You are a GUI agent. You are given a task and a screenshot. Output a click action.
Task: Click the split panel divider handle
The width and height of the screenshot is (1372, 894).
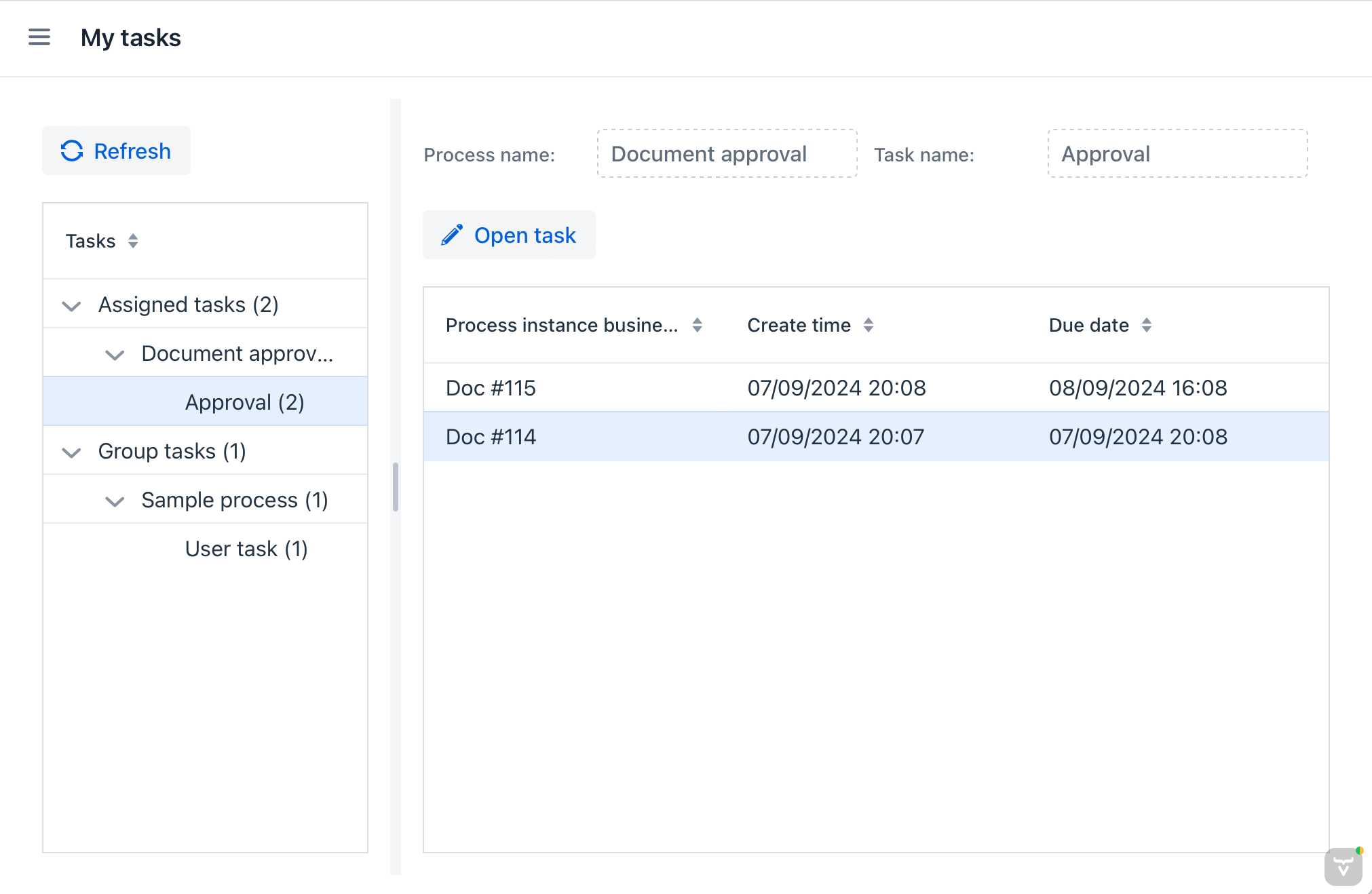[x=395, y=487]
